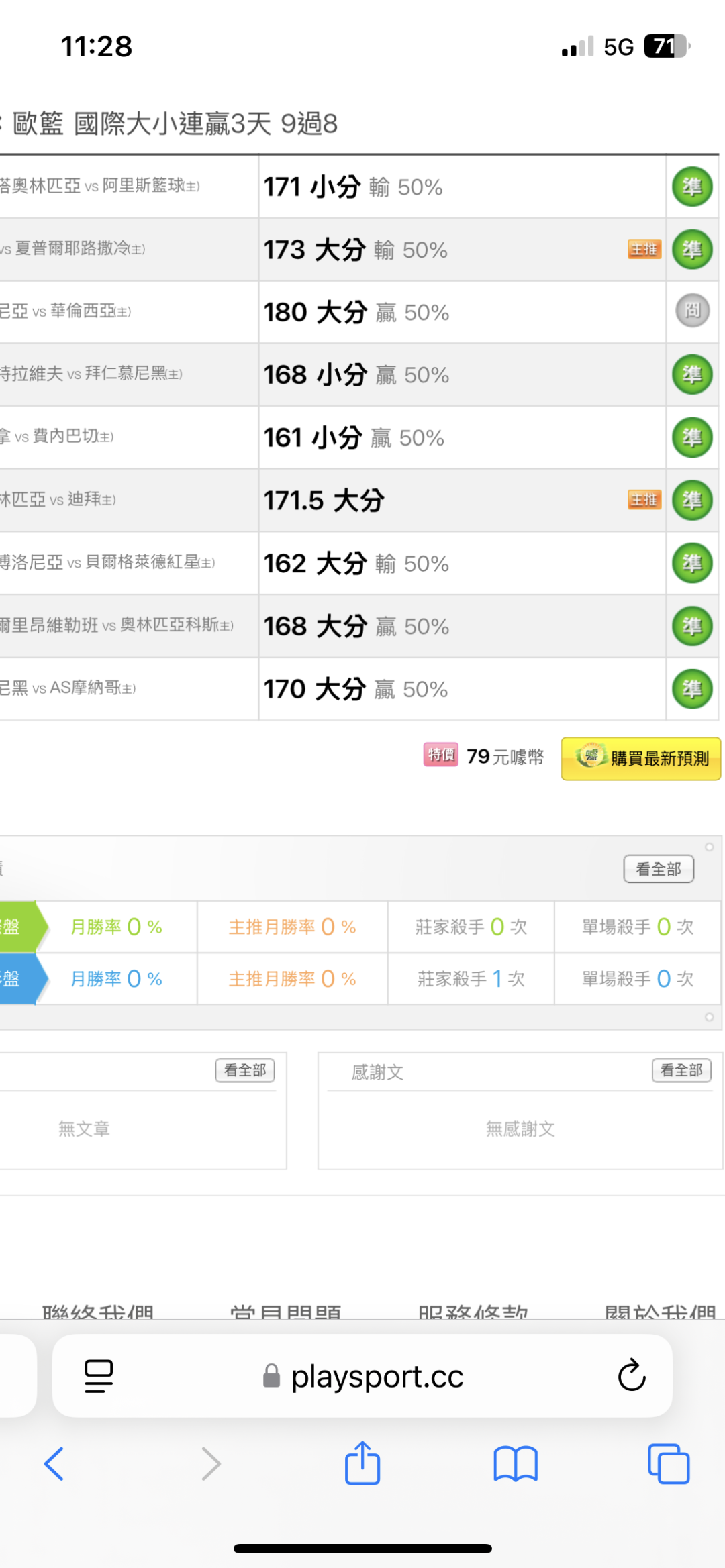Tap green 準 badge on 171 小分 row

tap(692, 187)
